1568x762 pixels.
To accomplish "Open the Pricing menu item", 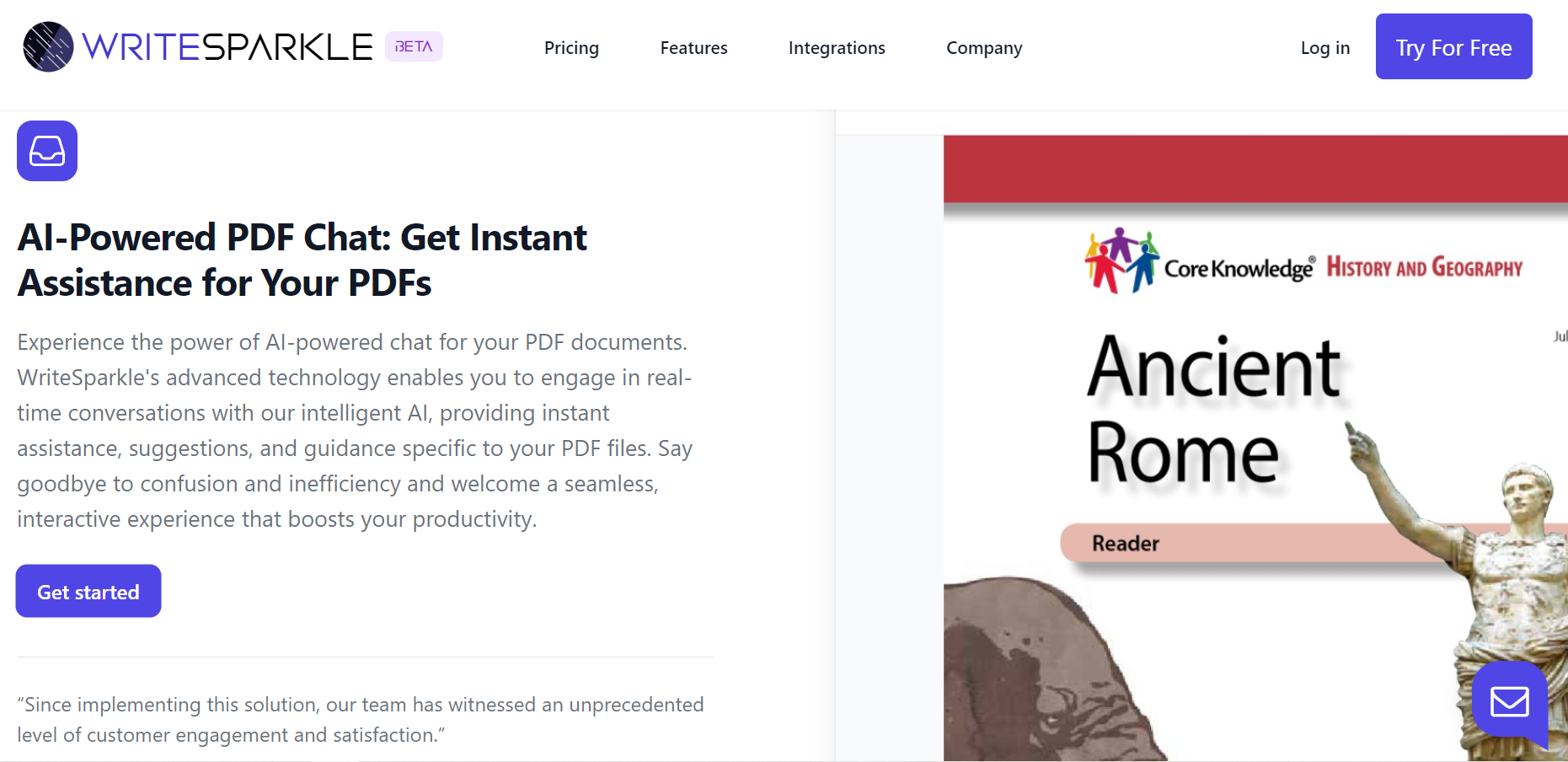I will click(x=571, y=48).
